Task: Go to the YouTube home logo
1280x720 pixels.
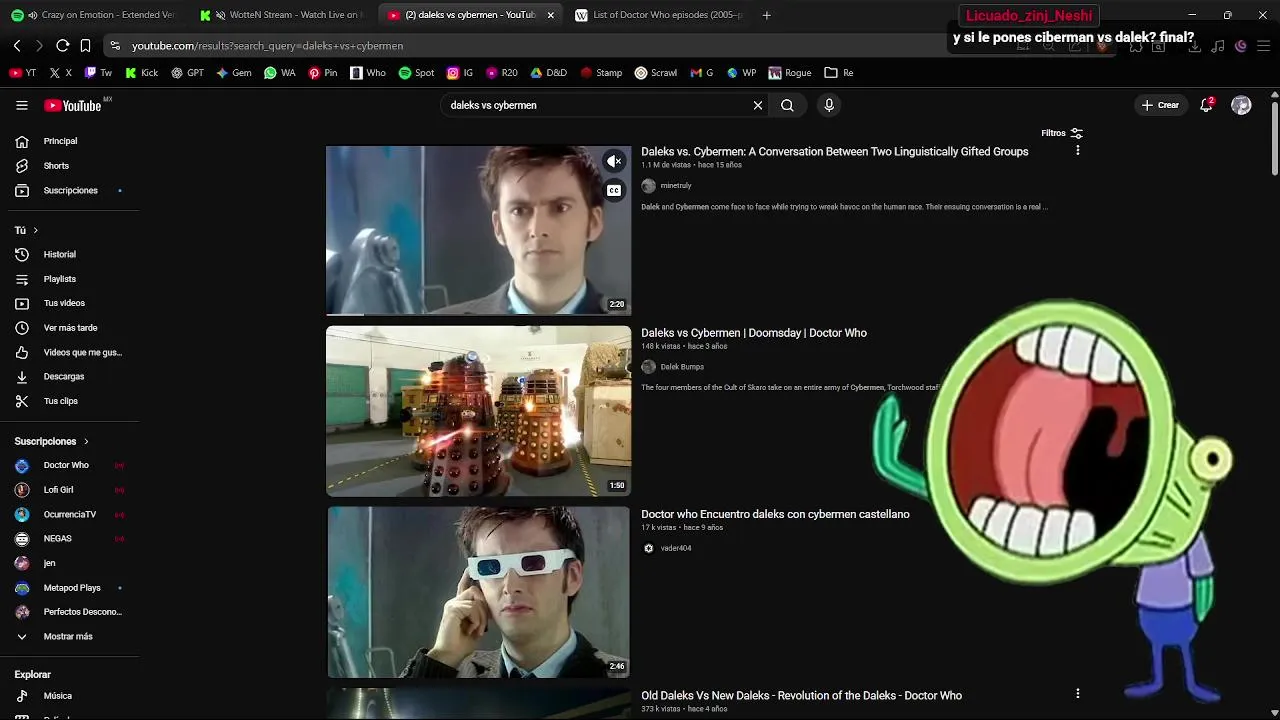Action: click(73, 105)
